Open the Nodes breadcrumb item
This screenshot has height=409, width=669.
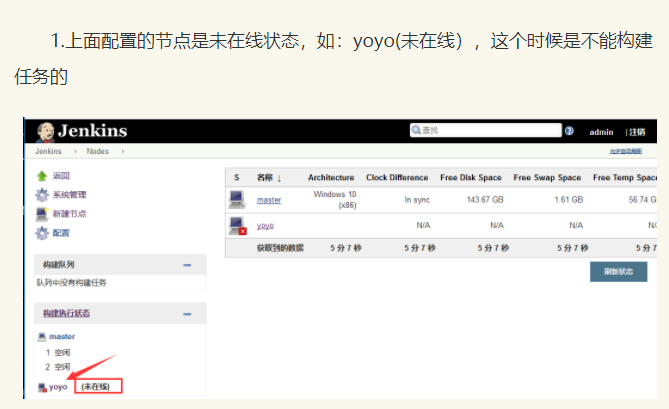pos(98,151)
